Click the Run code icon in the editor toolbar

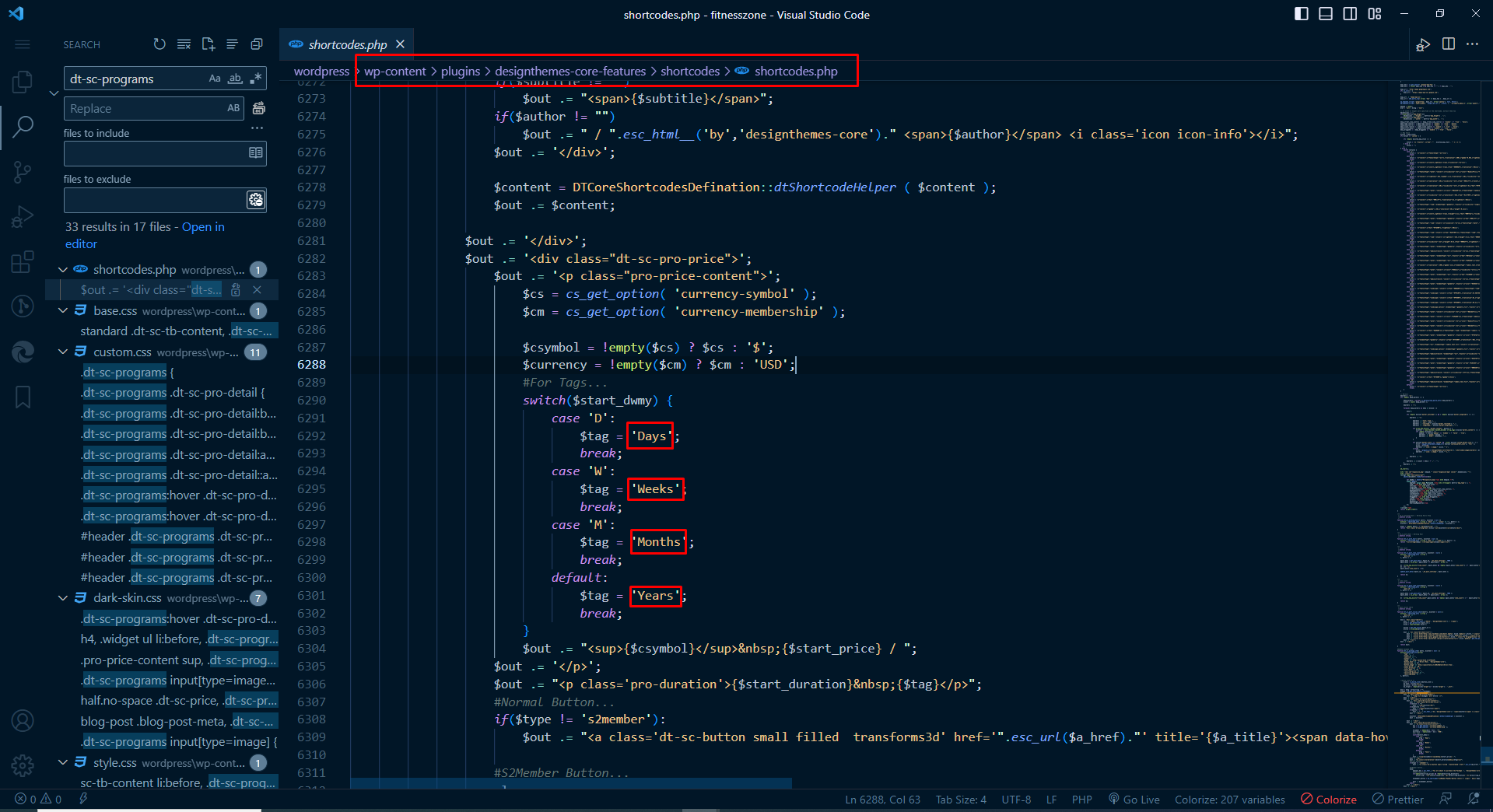pyautogui.click(x=1423, y=44)
